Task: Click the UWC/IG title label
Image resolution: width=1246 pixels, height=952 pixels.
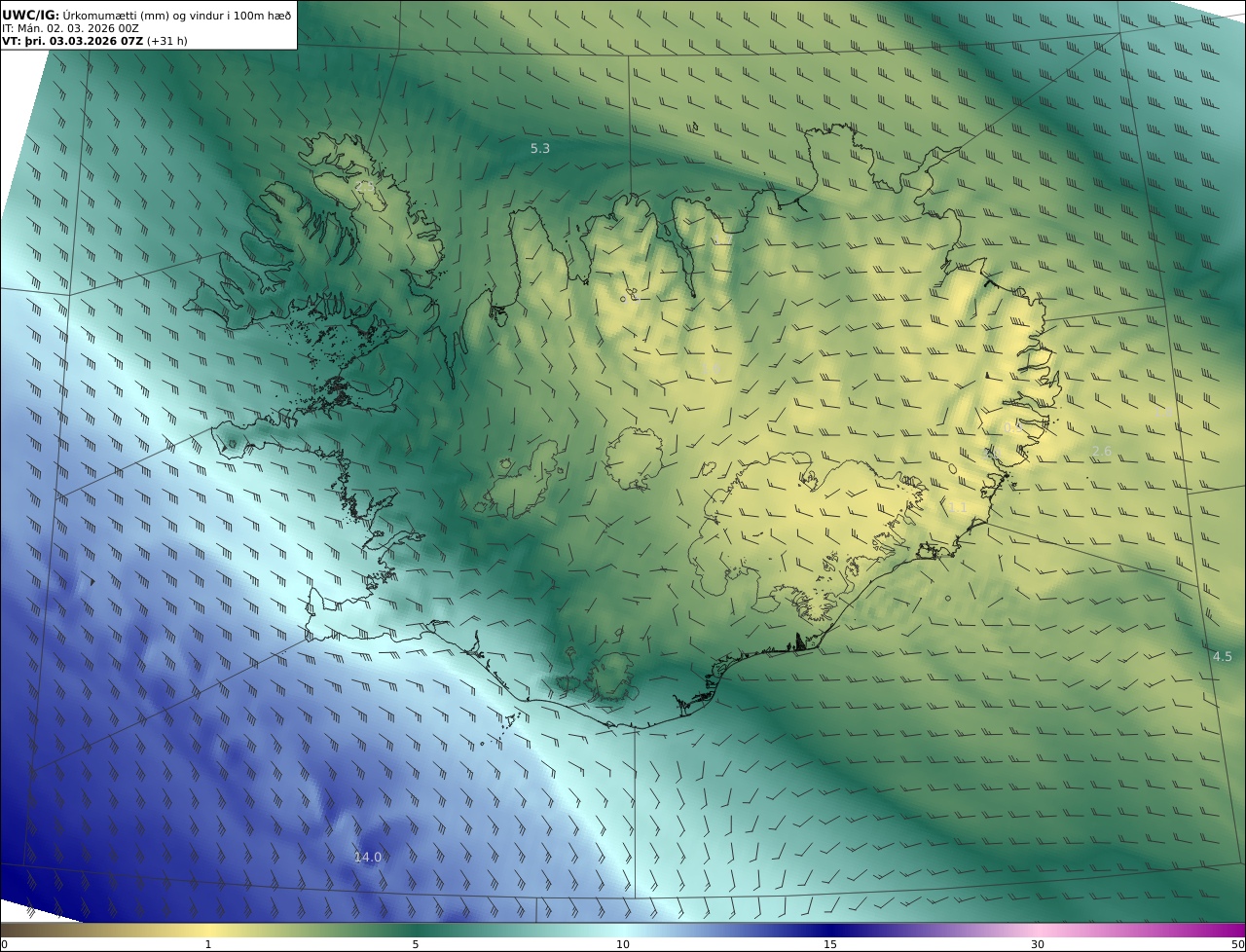Action: (30, 16)
